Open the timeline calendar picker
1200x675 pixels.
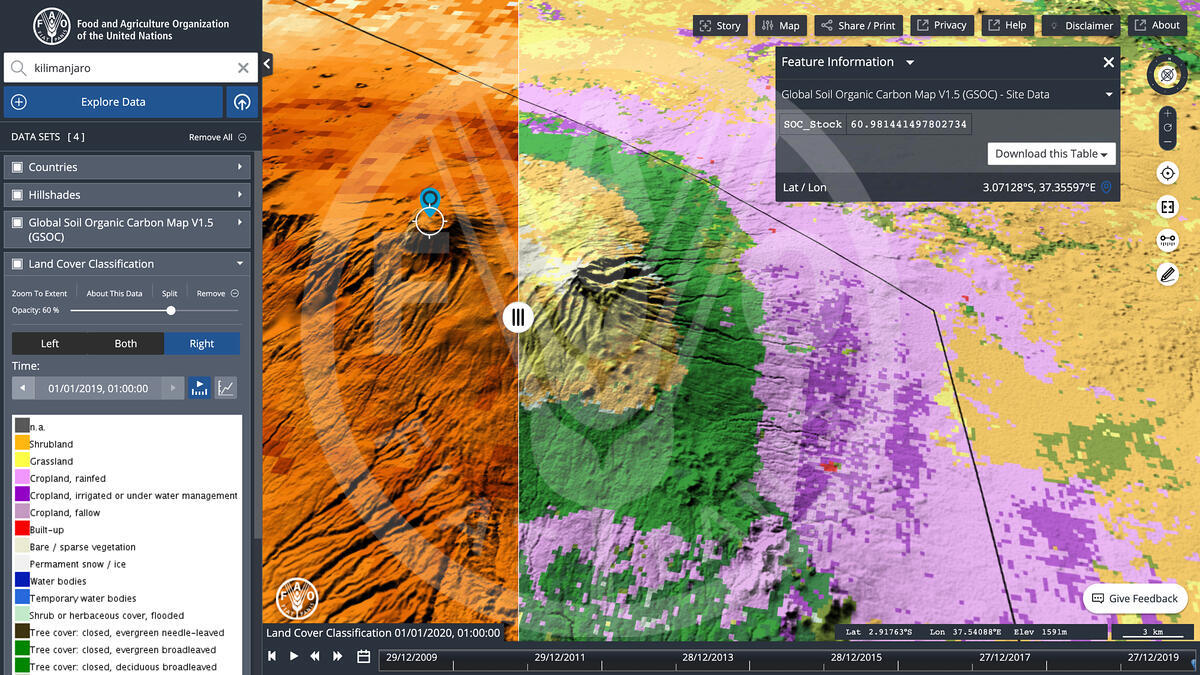point(364,656)
